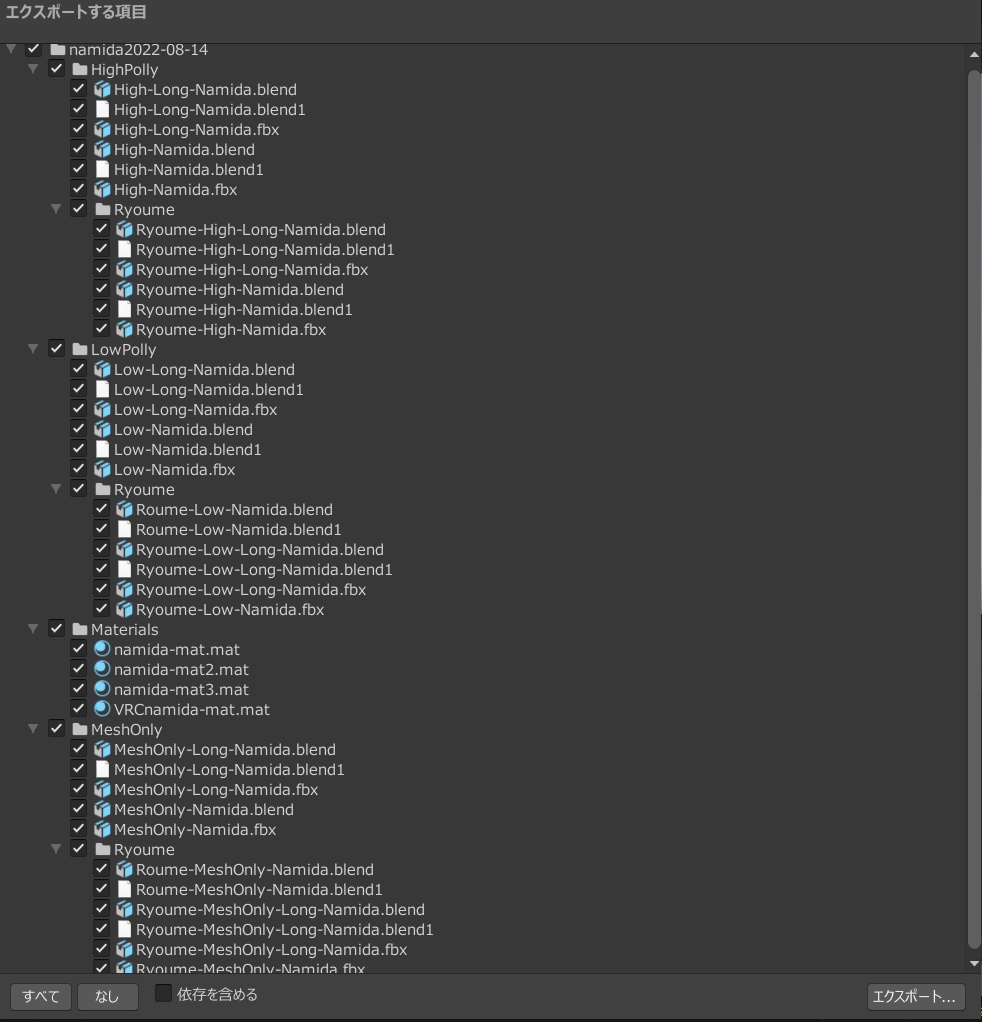This screenshot has height=1022, width=982.
Task: Click the folder icon beside Materials
Action: [81, 628]
